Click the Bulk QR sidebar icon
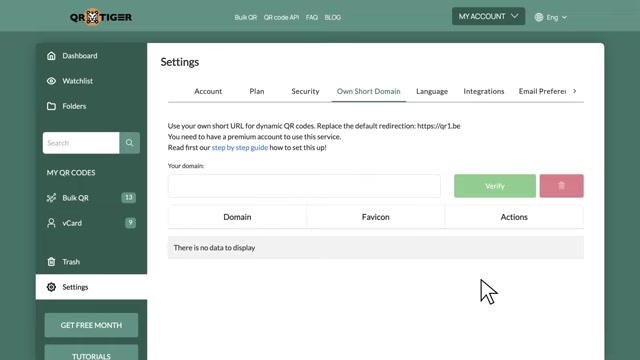Viewport: 640px width, 360px height. click(51, 198)
